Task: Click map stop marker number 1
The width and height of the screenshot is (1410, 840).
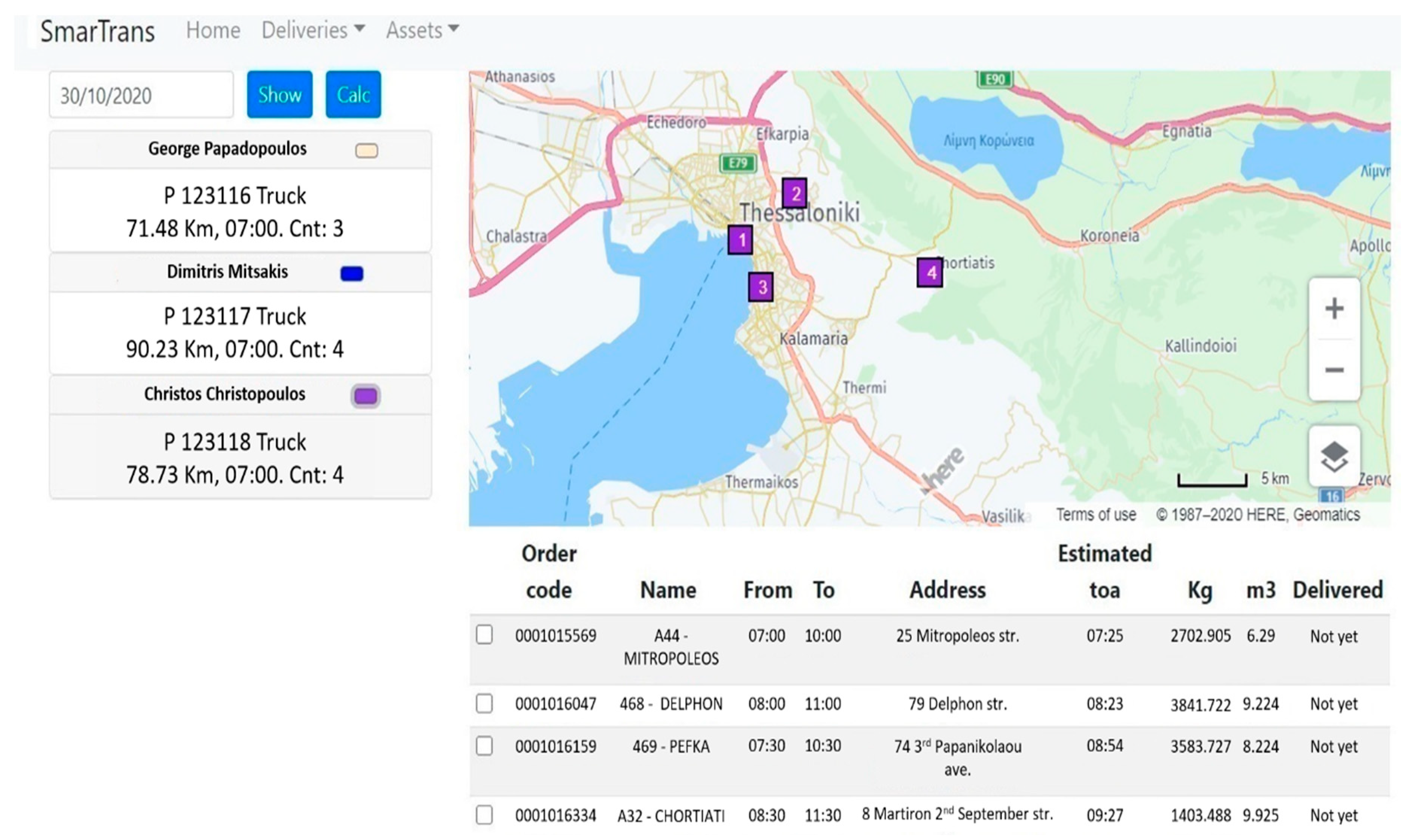Action: click(741, 240)
